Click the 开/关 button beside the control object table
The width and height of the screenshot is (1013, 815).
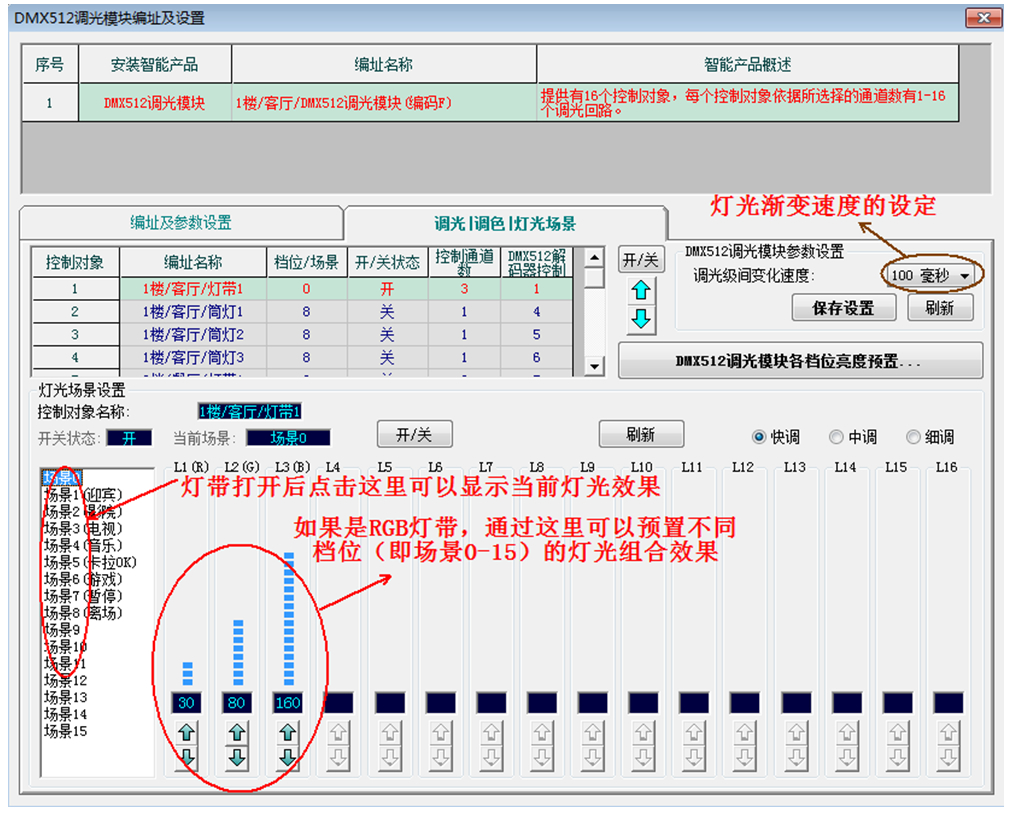click(x=640, y=260)
